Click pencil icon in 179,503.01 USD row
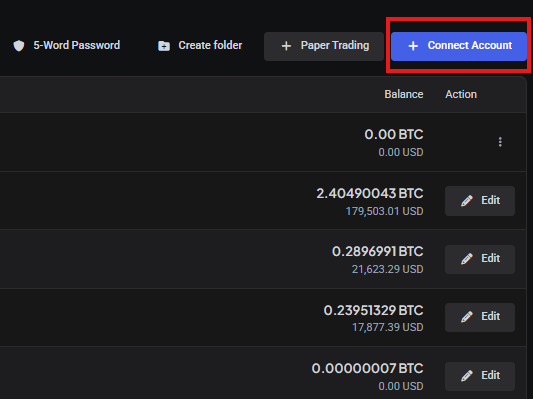 tap(467, 201)
